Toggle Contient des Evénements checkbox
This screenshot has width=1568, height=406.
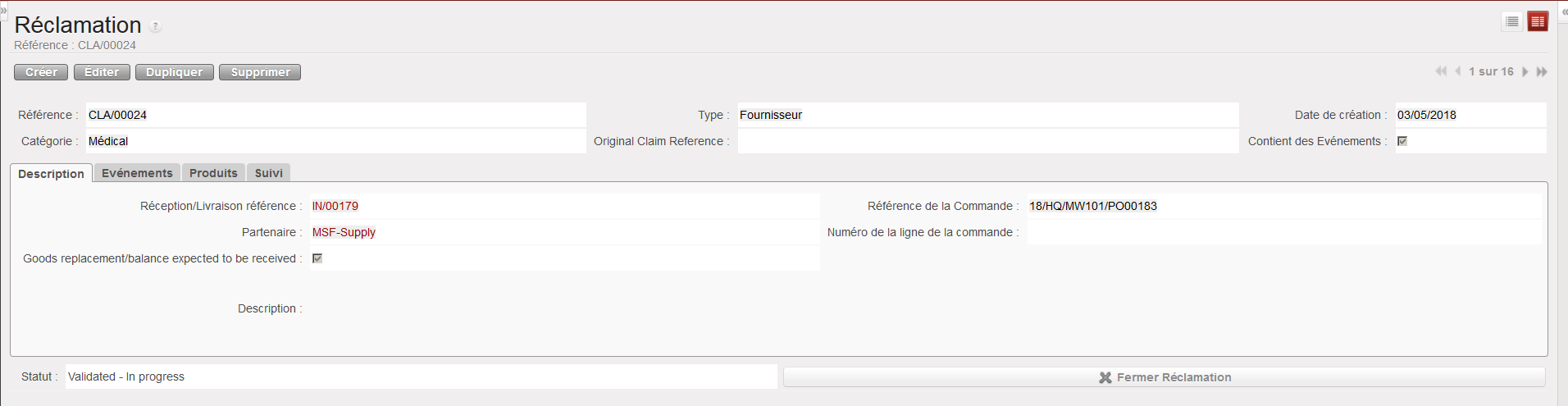pos(1402,141)
